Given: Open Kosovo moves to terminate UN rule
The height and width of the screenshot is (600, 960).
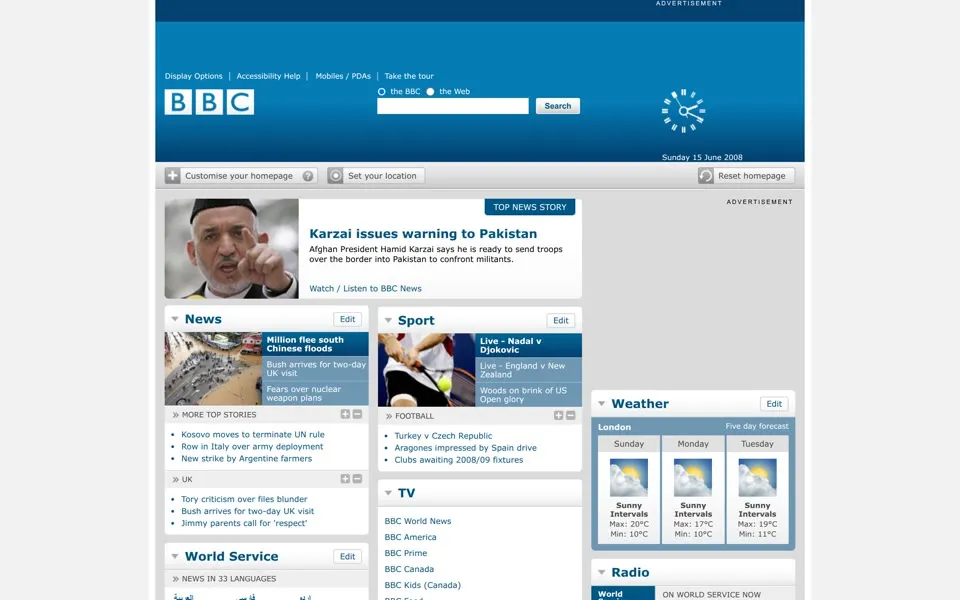Looking at the screenshot, I should click(x=253, y=435).
